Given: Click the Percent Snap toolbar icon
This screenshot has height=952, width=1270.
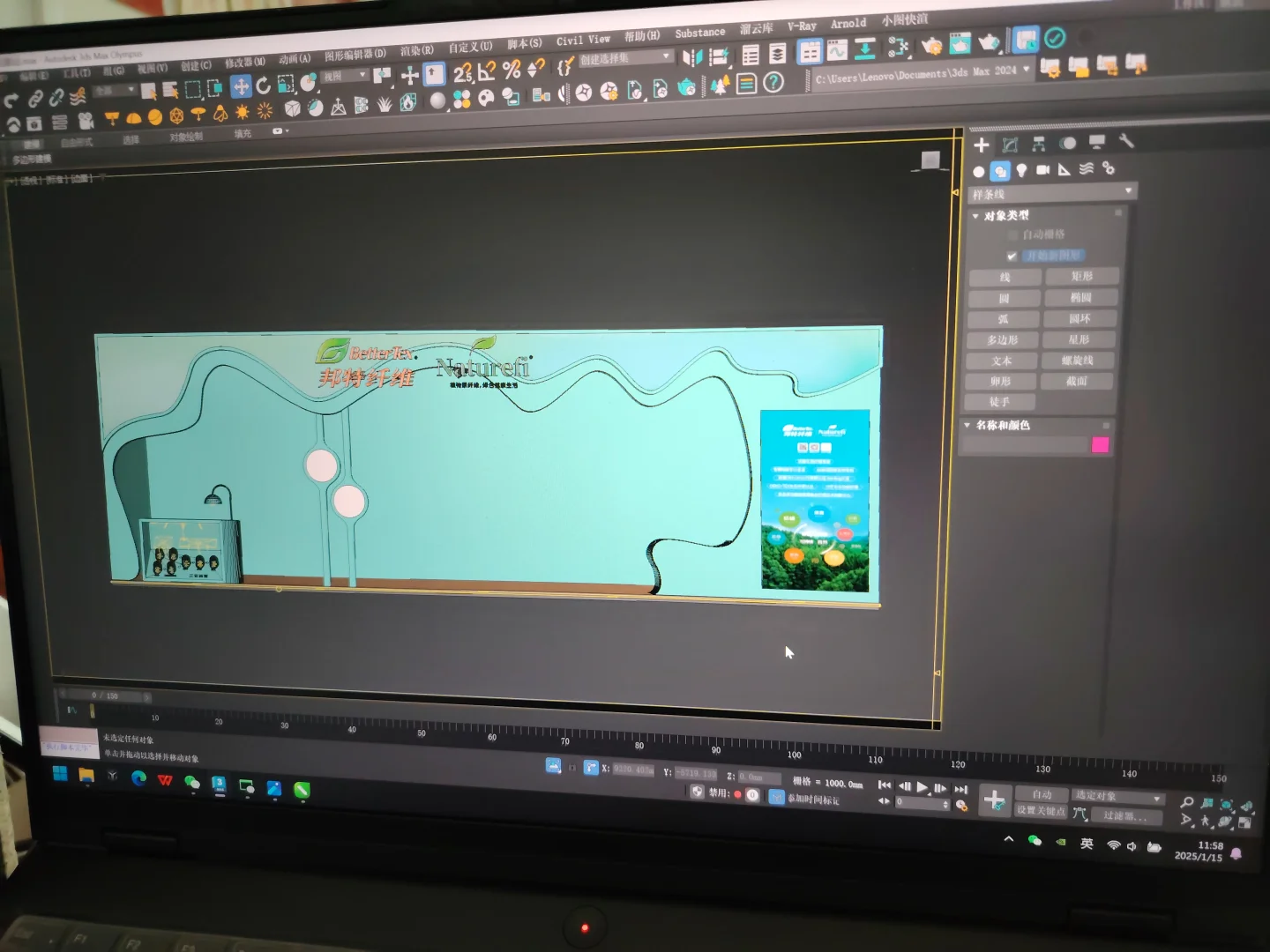Looking at the screenshot, I should tap(512, 70).
